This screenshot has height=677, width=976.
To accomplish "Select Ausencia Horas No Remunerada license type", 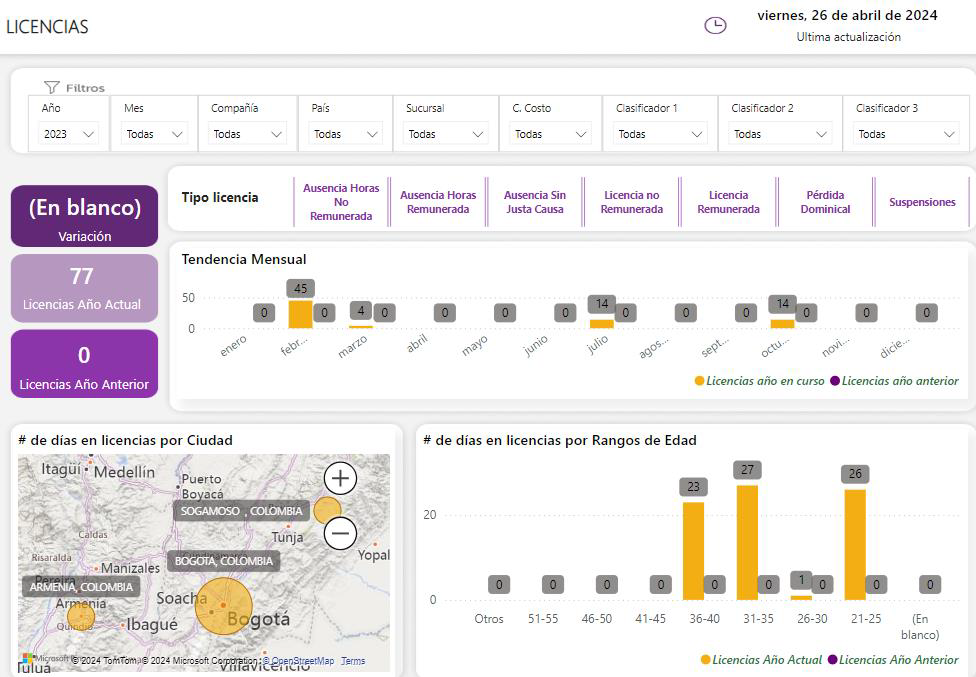I will [x=341, y=202].
